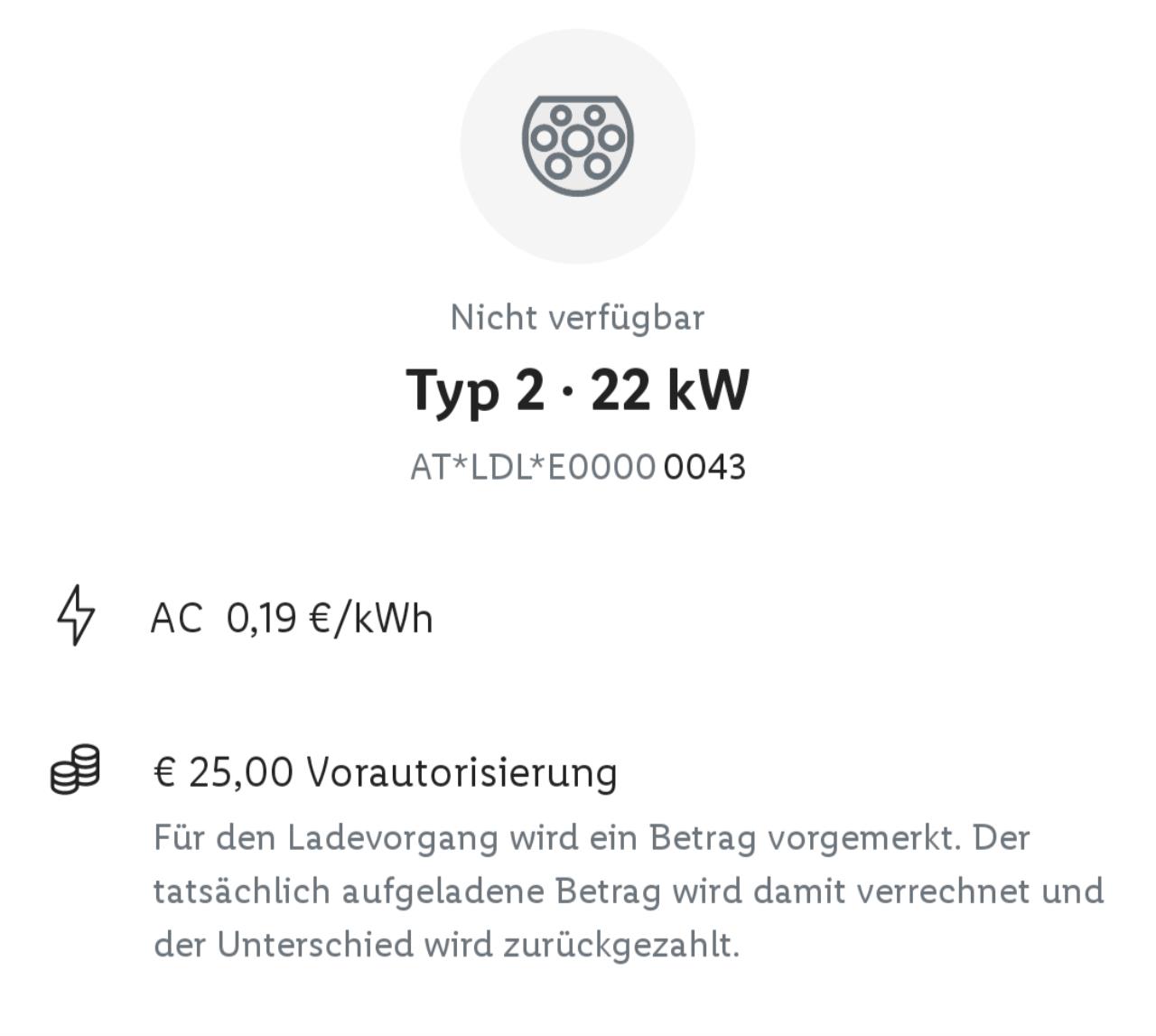Click the "AC" current type label
The height and width of the screenshot is (1036, 1156).
click(176, 619)
